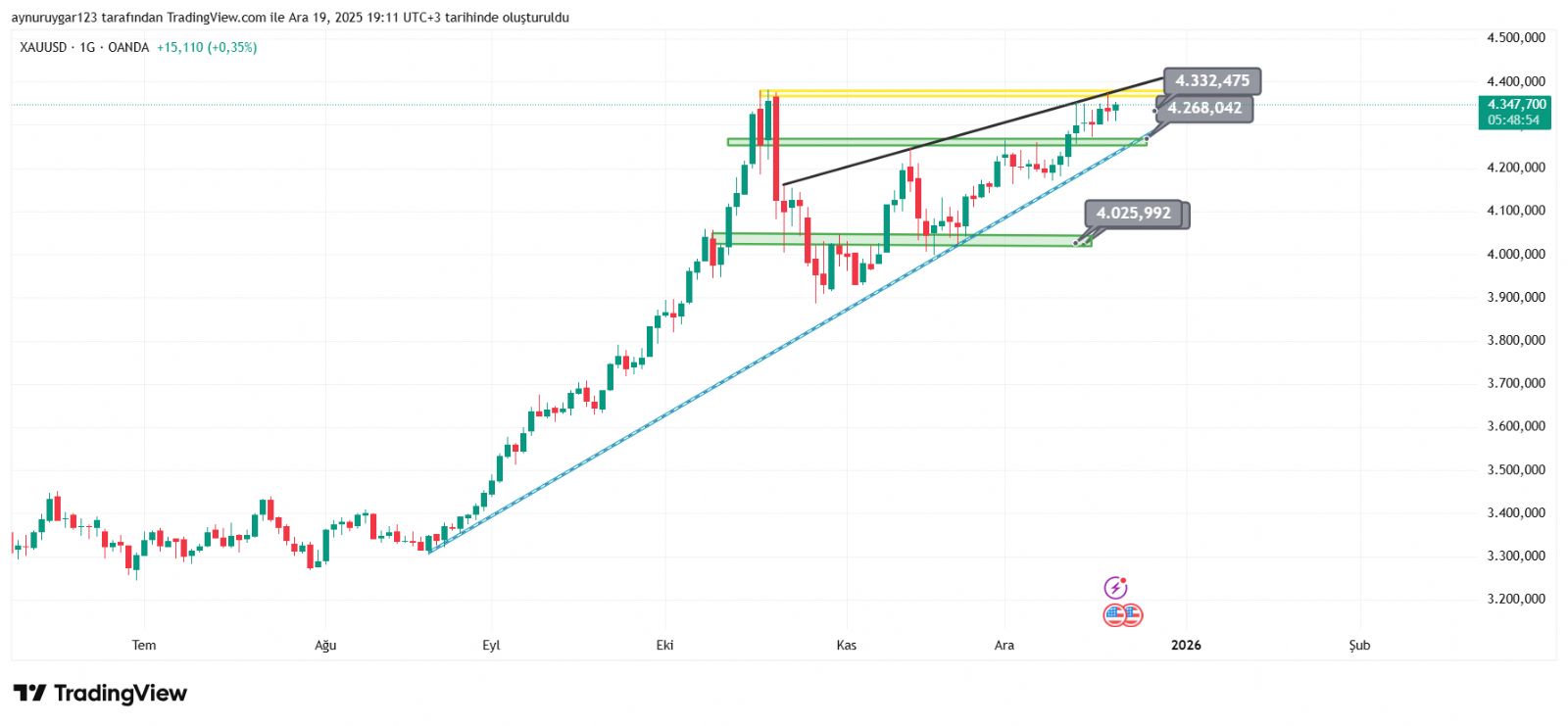Click the XAUUSD symbol title
This screenshot has height=726, width=1568.
click(x=43, y=47)
